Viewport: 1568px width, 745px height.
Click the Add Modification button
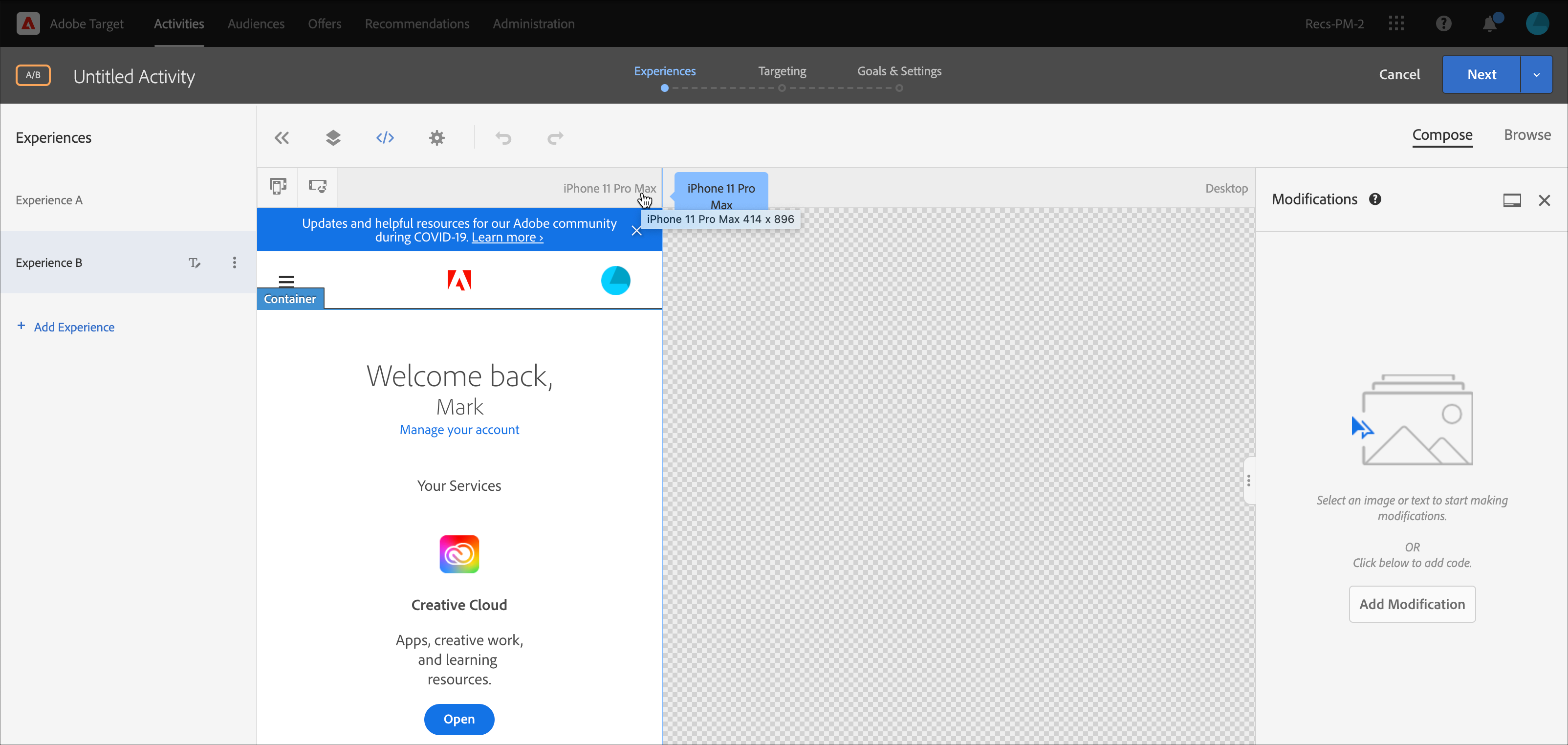(x=1412, y=604)
